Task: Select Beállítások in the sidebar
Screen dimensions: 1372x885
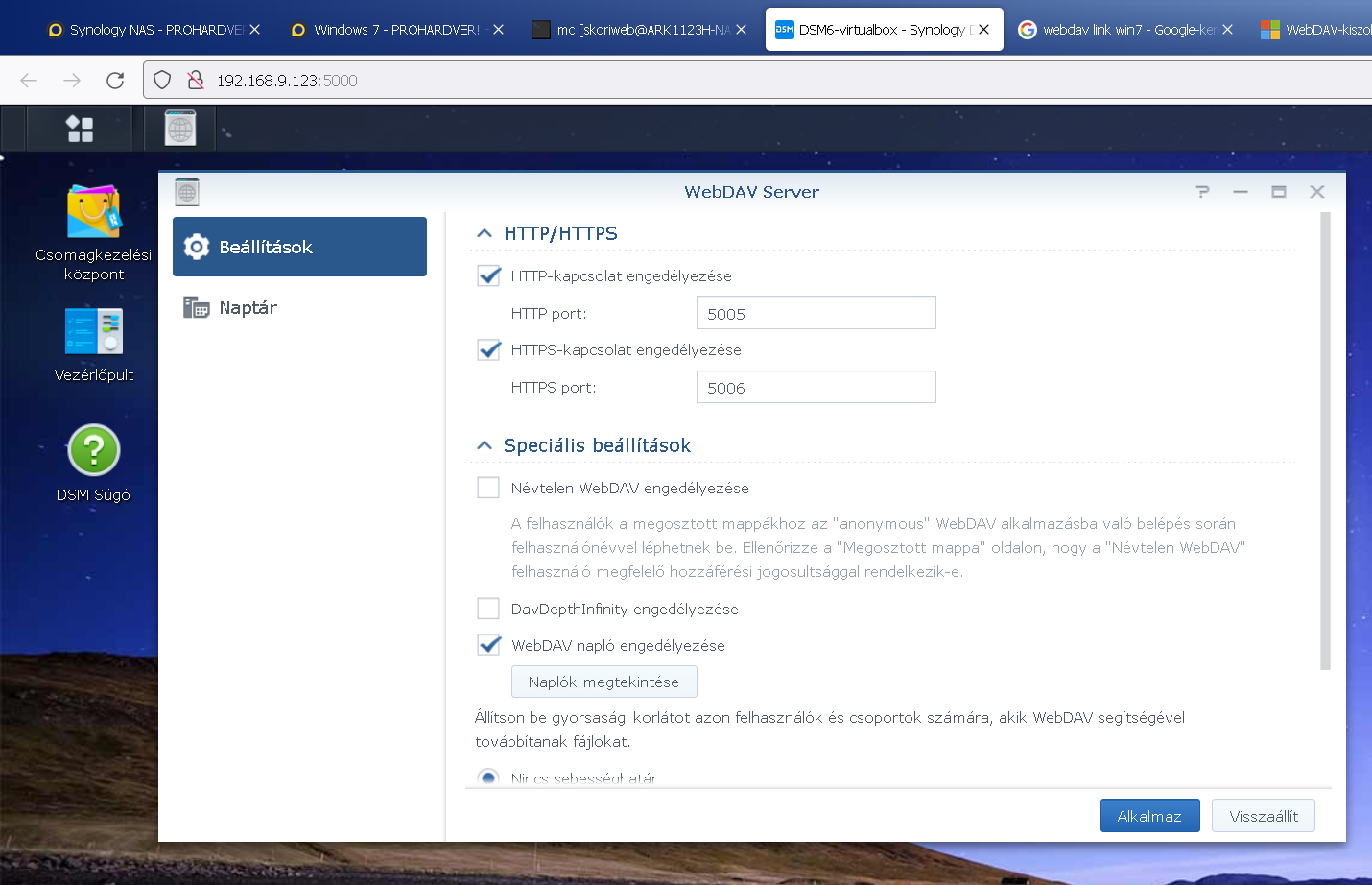Action: coord(299,247)
